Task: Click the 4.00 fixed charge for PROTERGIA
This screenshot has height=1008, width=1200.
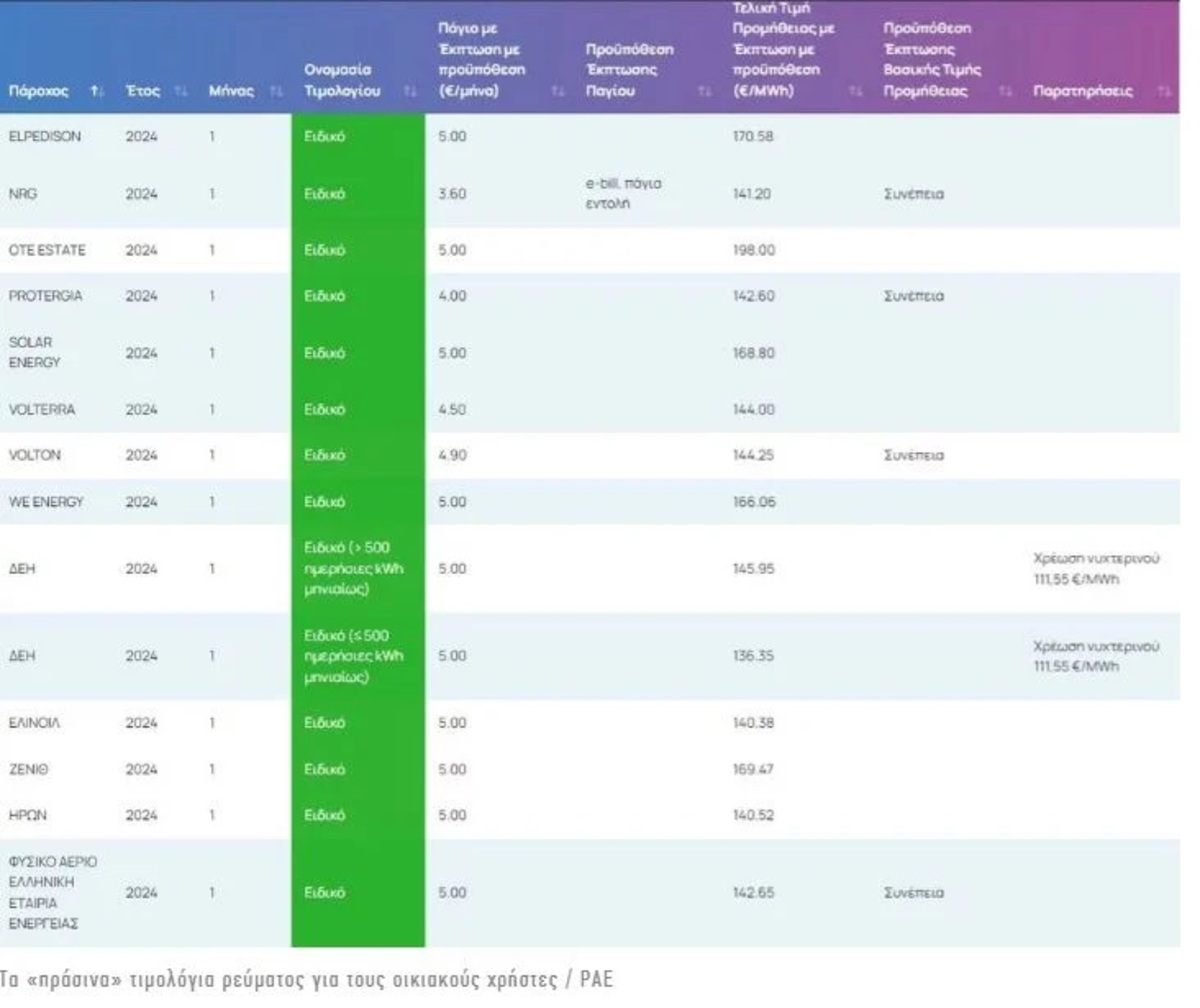Action: 452,296
